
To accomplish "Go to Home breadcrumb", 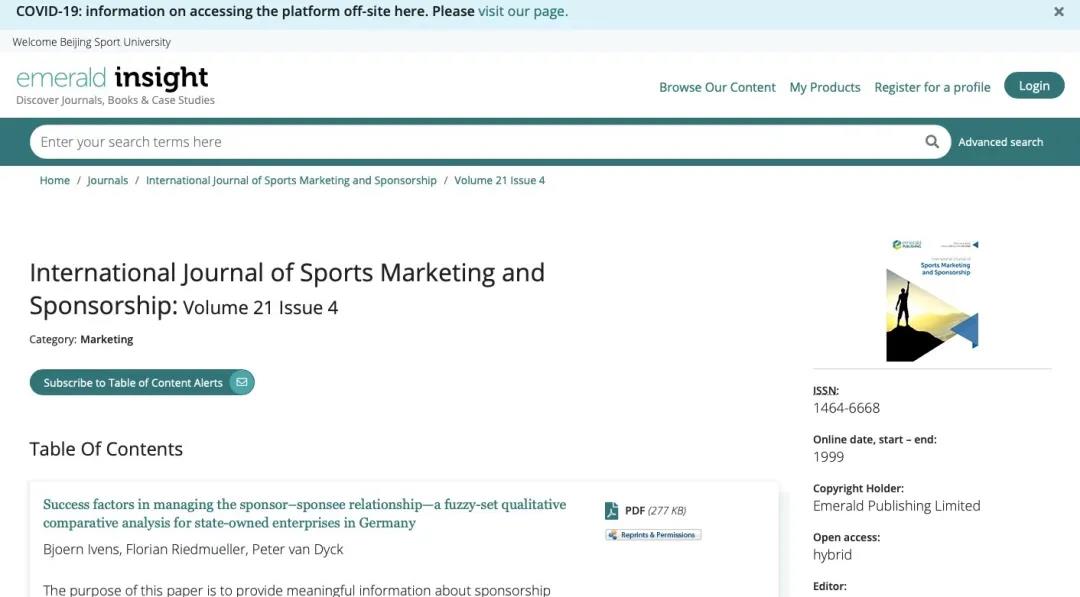I will [54, 180].
